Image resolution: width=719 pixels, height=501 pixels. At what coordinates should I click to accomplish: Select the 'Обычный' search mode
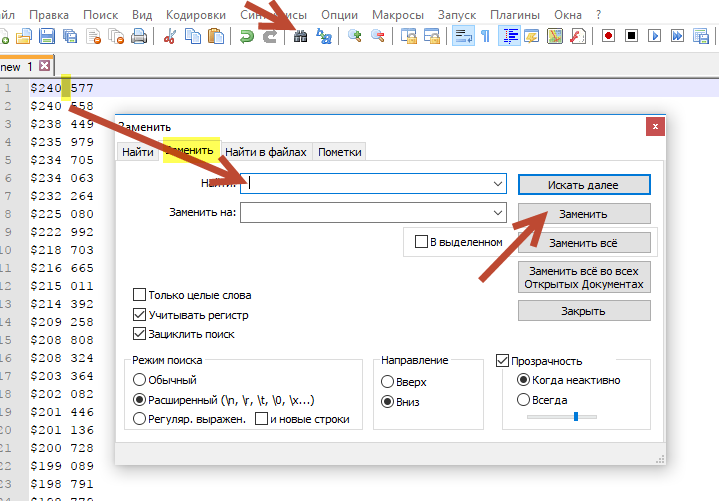140,380
